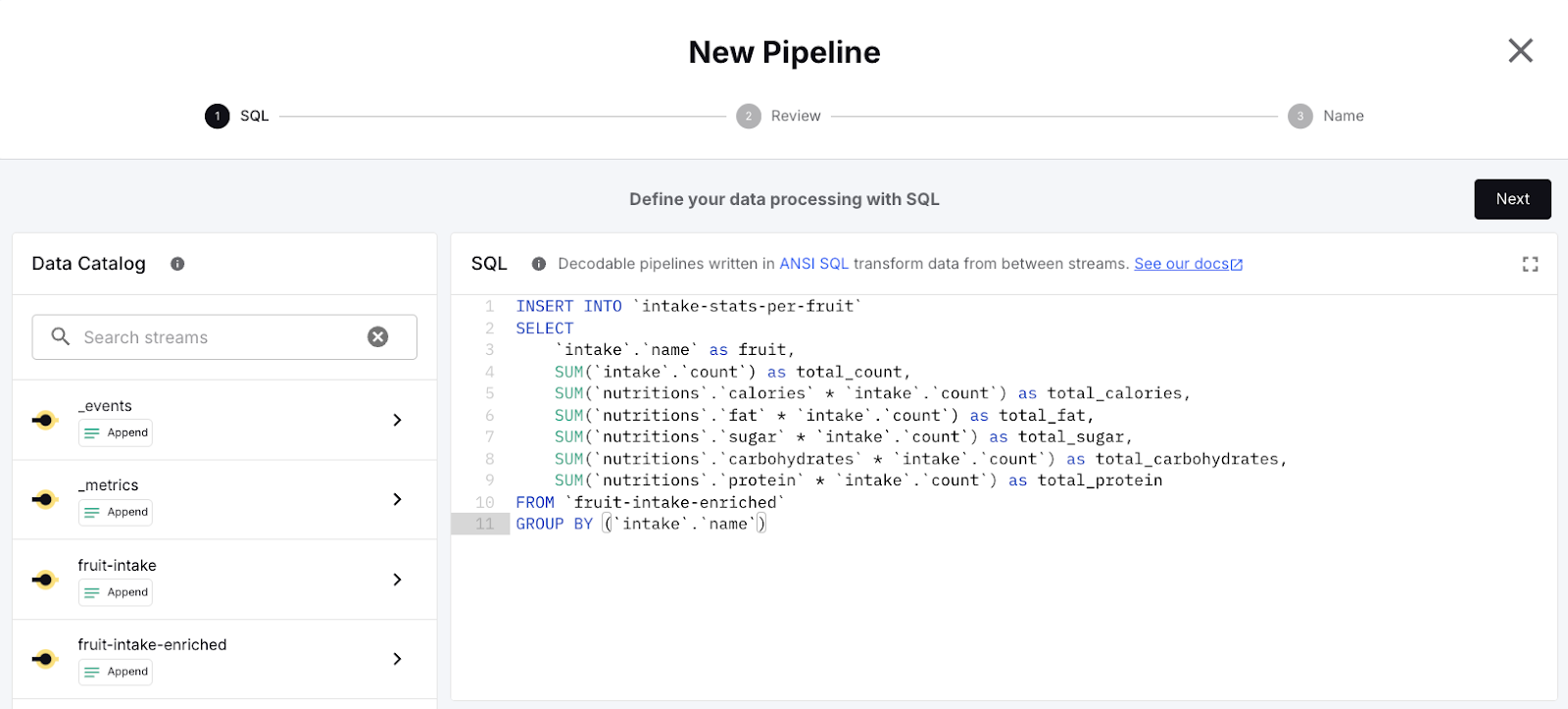Click the _events stream icon

pyautogui.click(x=45, y=420)
